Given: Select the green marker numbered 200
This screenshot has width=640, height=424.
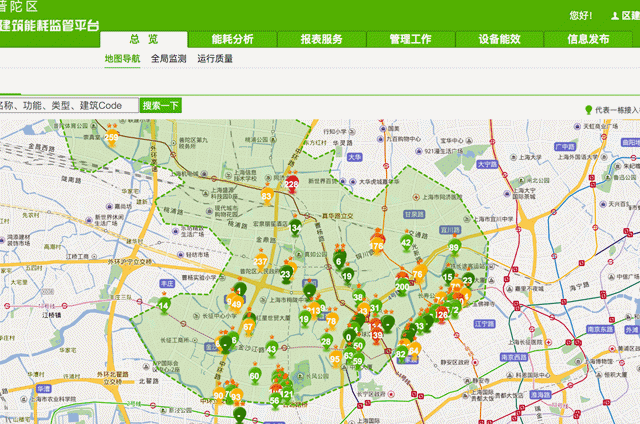Looking at the screenshot, I should [x=402, y=288].
